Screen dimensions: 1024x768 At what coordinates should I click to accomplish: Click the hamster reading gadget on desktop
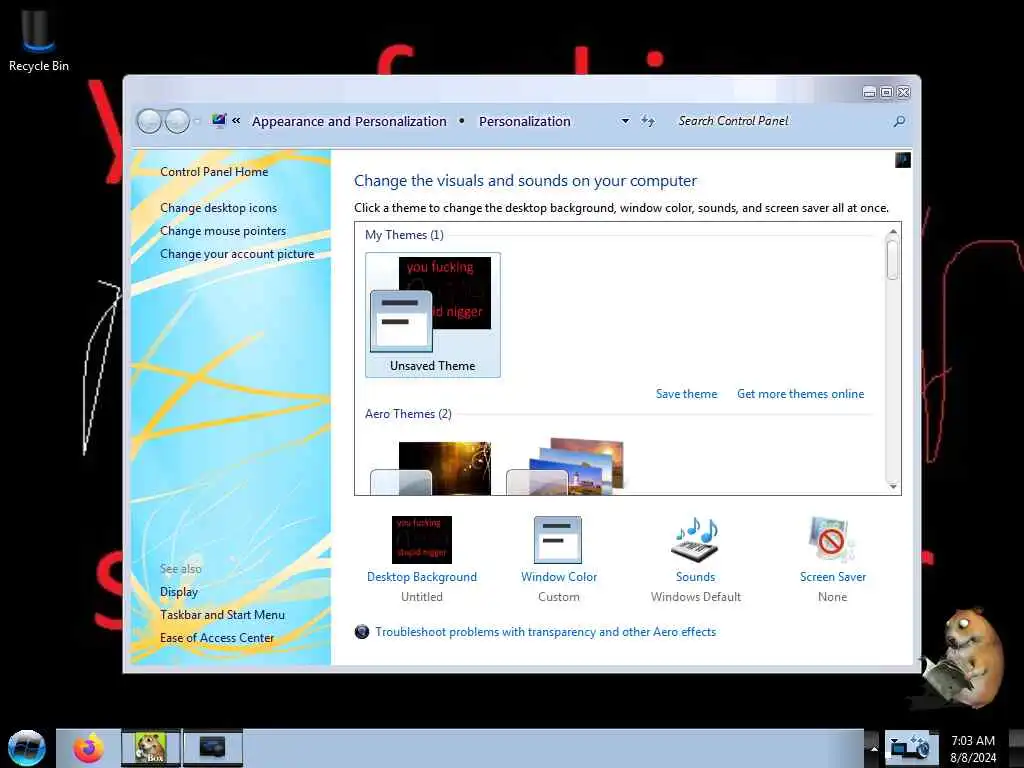[963, 660]
